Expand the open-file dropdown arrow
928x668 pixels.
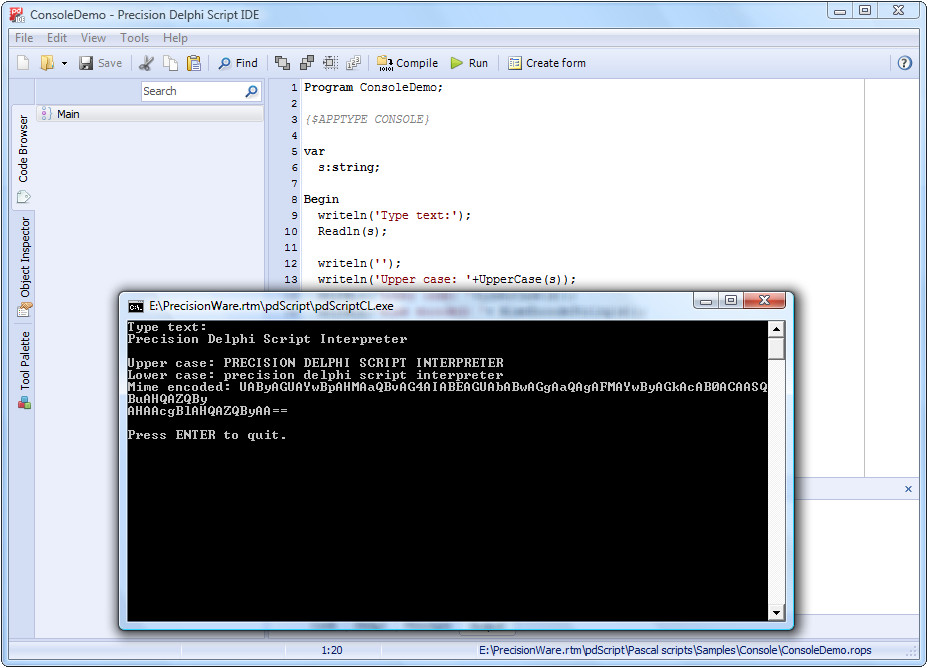(64, 63)
